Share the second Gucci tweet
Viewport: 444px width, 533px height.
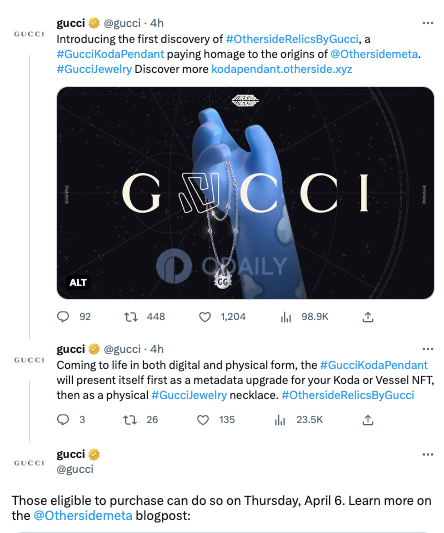(x=368, y=420)
